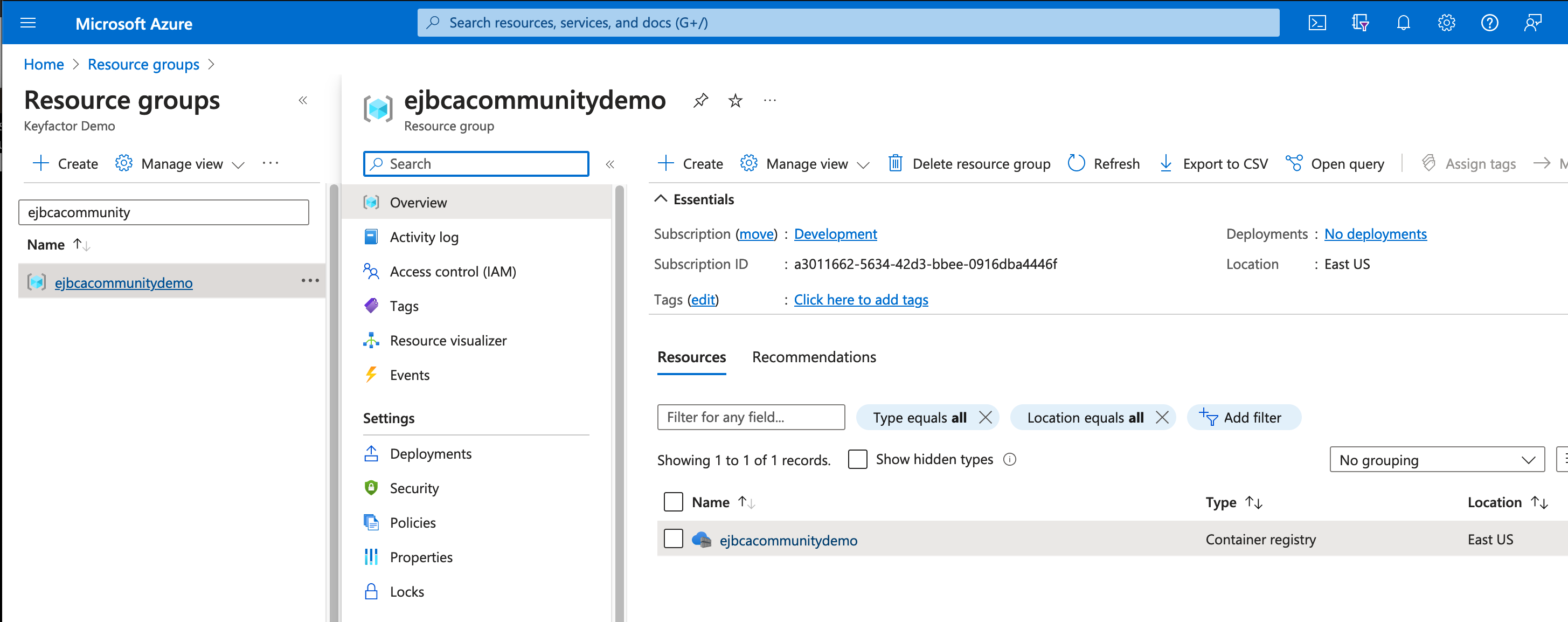Click the Filter for any field input
Image resolution: width=1568 pixels, height=622 pixels.
(751, 417)
